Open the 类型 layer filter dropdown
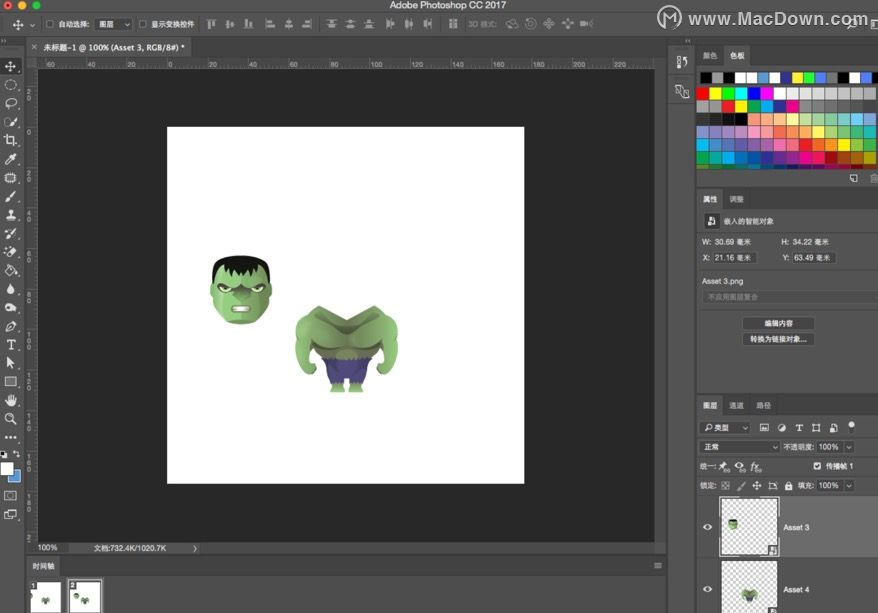 pyautogui.click(x=725, y=428)
